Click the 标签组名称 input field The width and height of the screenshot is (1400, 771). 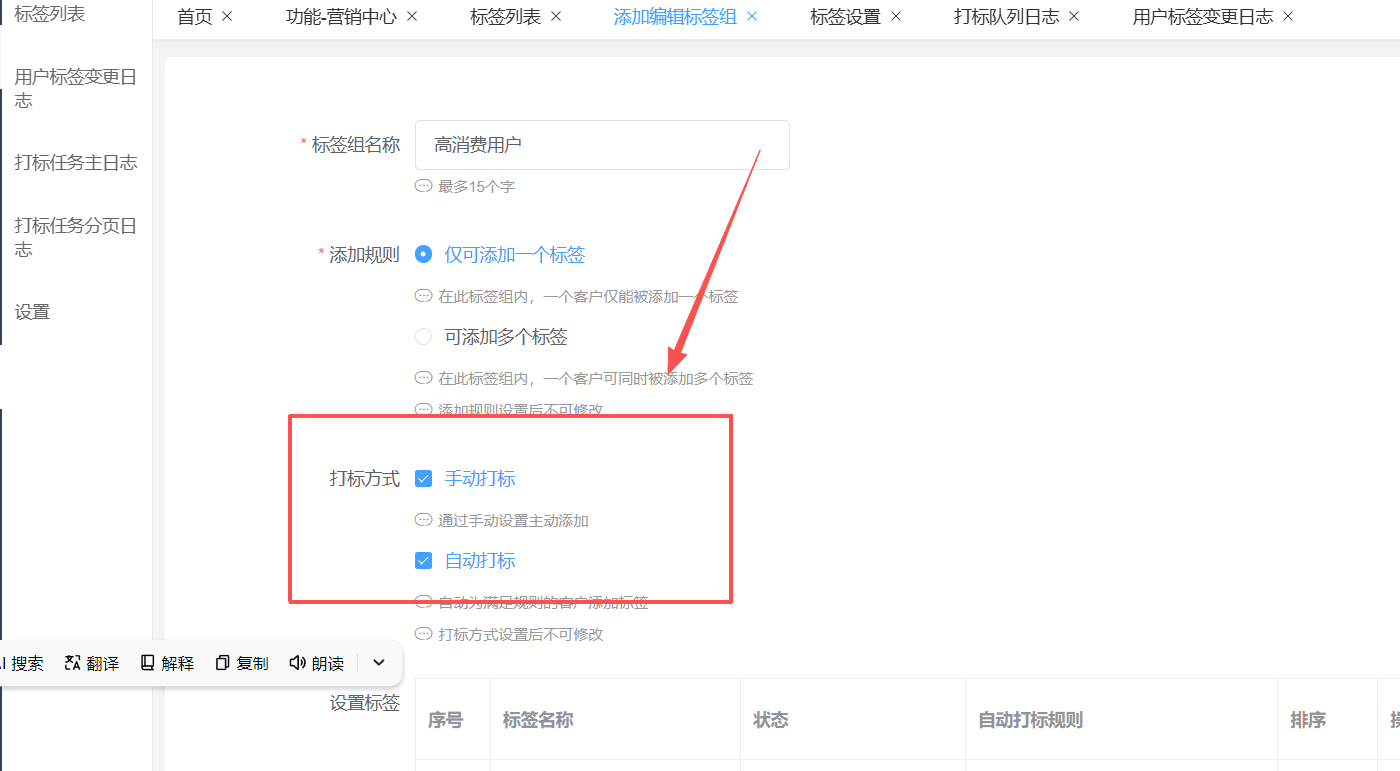pyautogui.click(x=602, y=145)
